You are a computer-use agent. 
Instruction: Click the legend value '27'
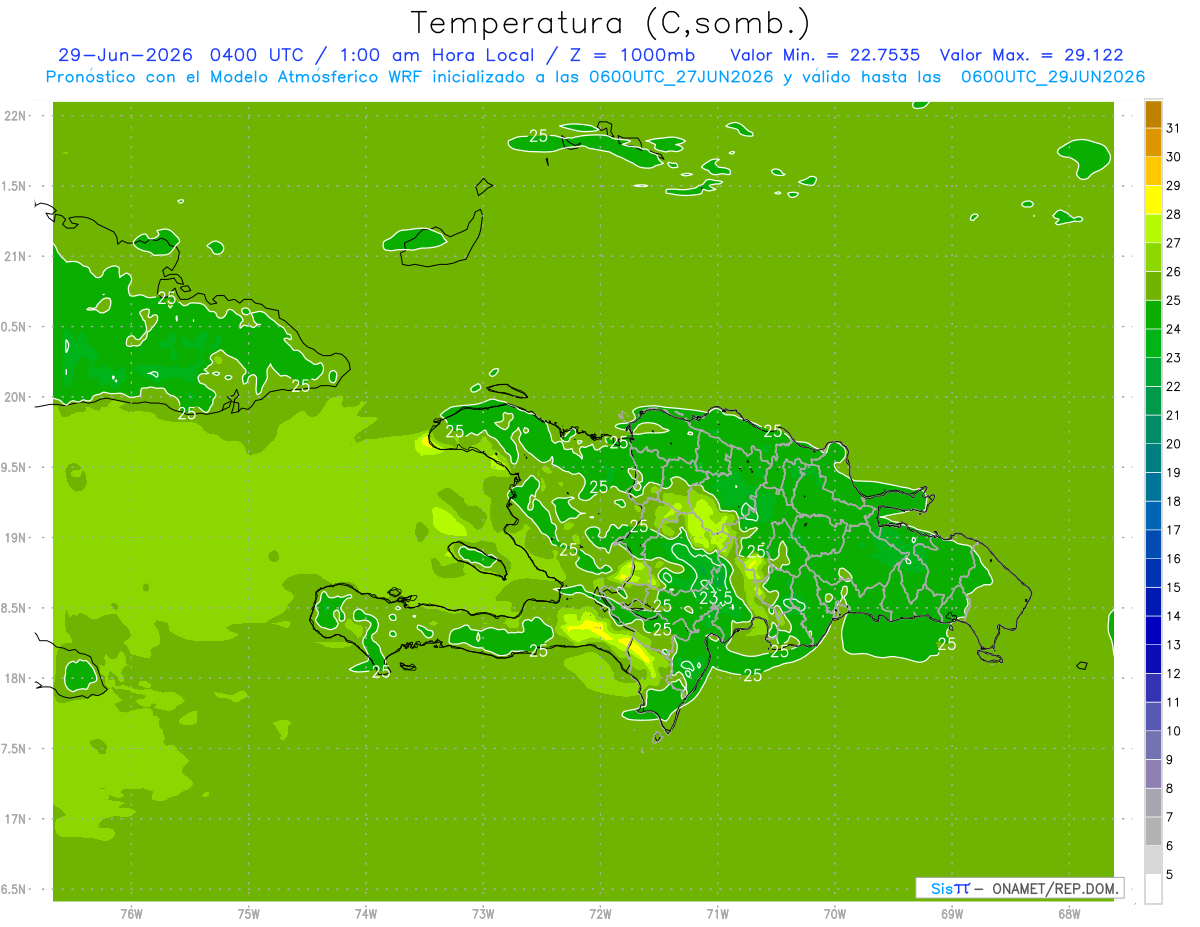point(1174,243)
